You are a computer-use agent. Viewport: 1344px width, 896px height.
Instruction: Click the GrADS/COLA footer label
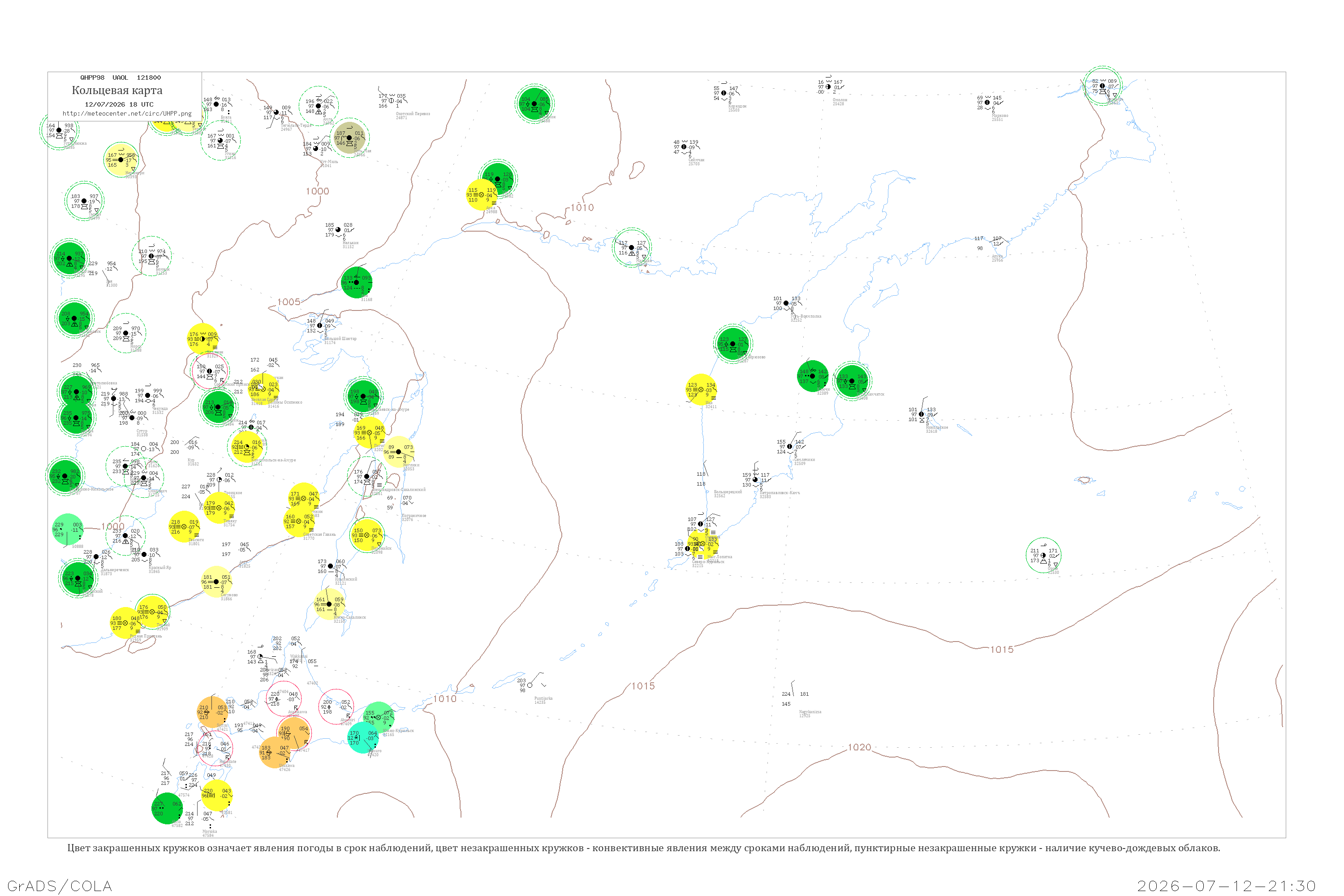pos(60,886)
